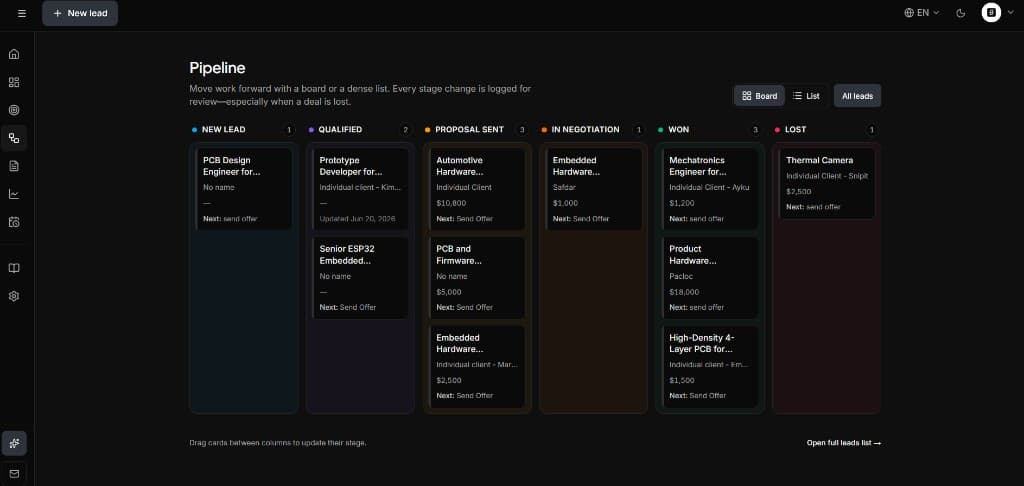The image size is (1024, 486).
Task: Click the $5,000 amount text
Action: (x=449, y=292)
